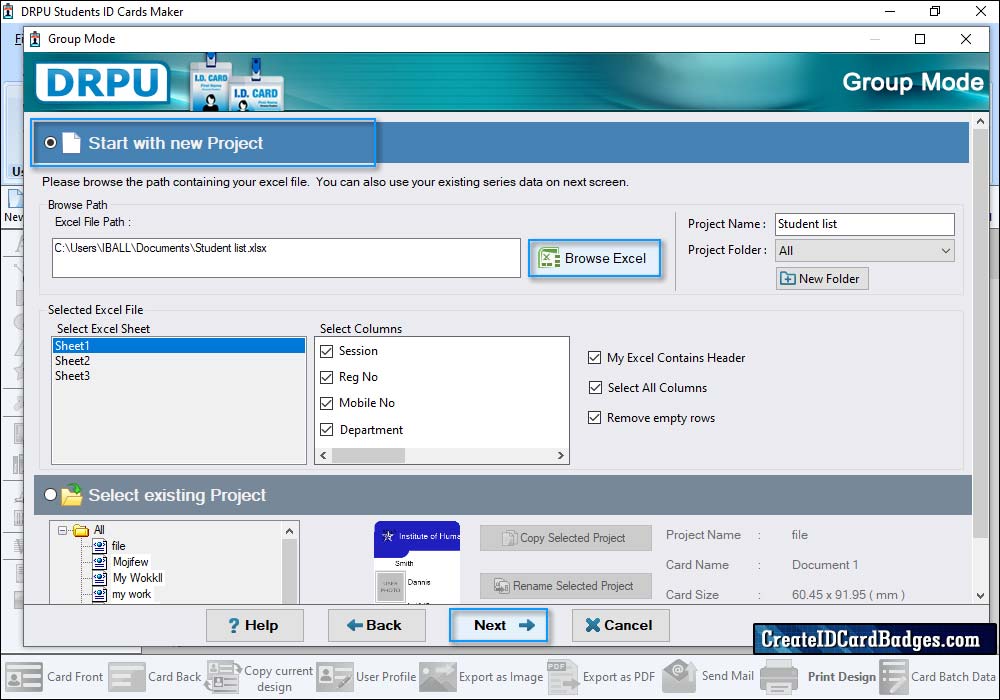The image size is (1000, 700).
Task: Select the Select existing Project radio button
Action: 50,495
